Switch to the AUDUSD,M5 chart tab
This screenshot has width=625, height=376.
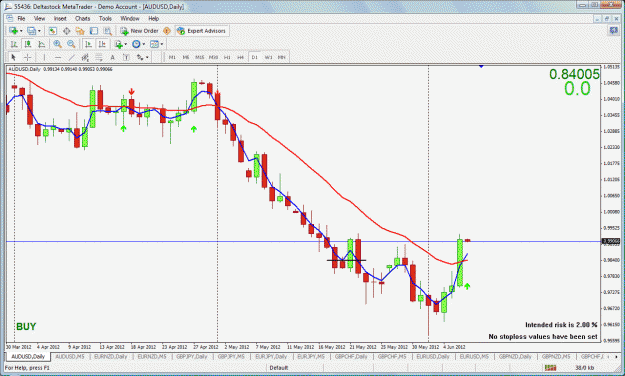pos(70,356)
